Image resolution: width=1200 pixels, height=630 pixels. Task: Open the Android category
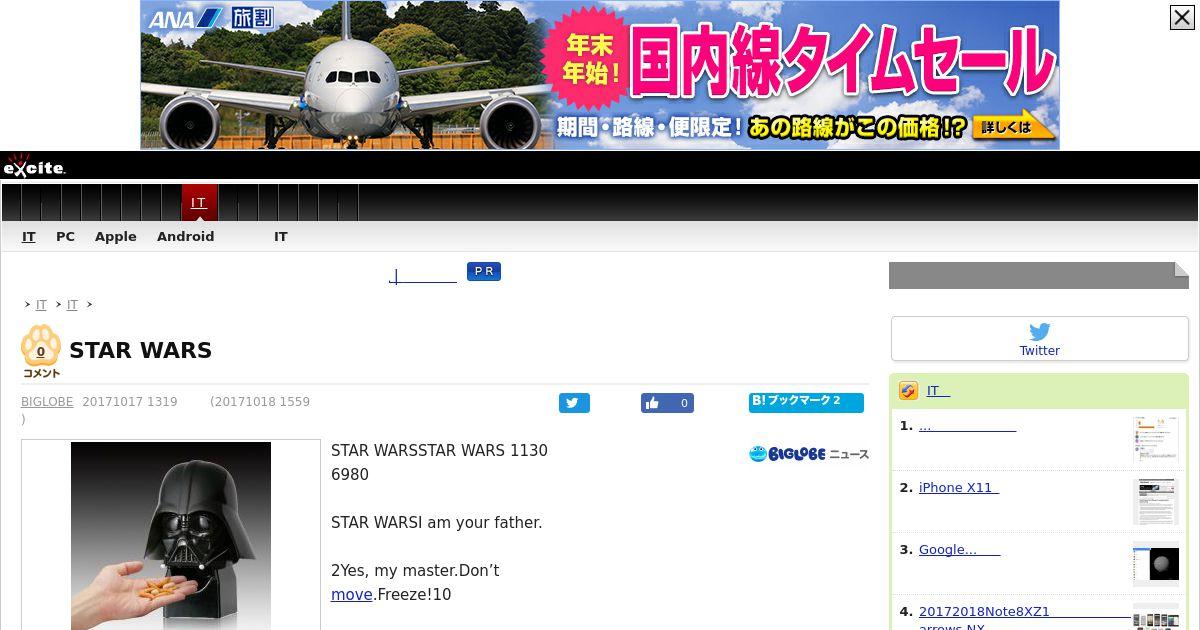tap(185, 237)
